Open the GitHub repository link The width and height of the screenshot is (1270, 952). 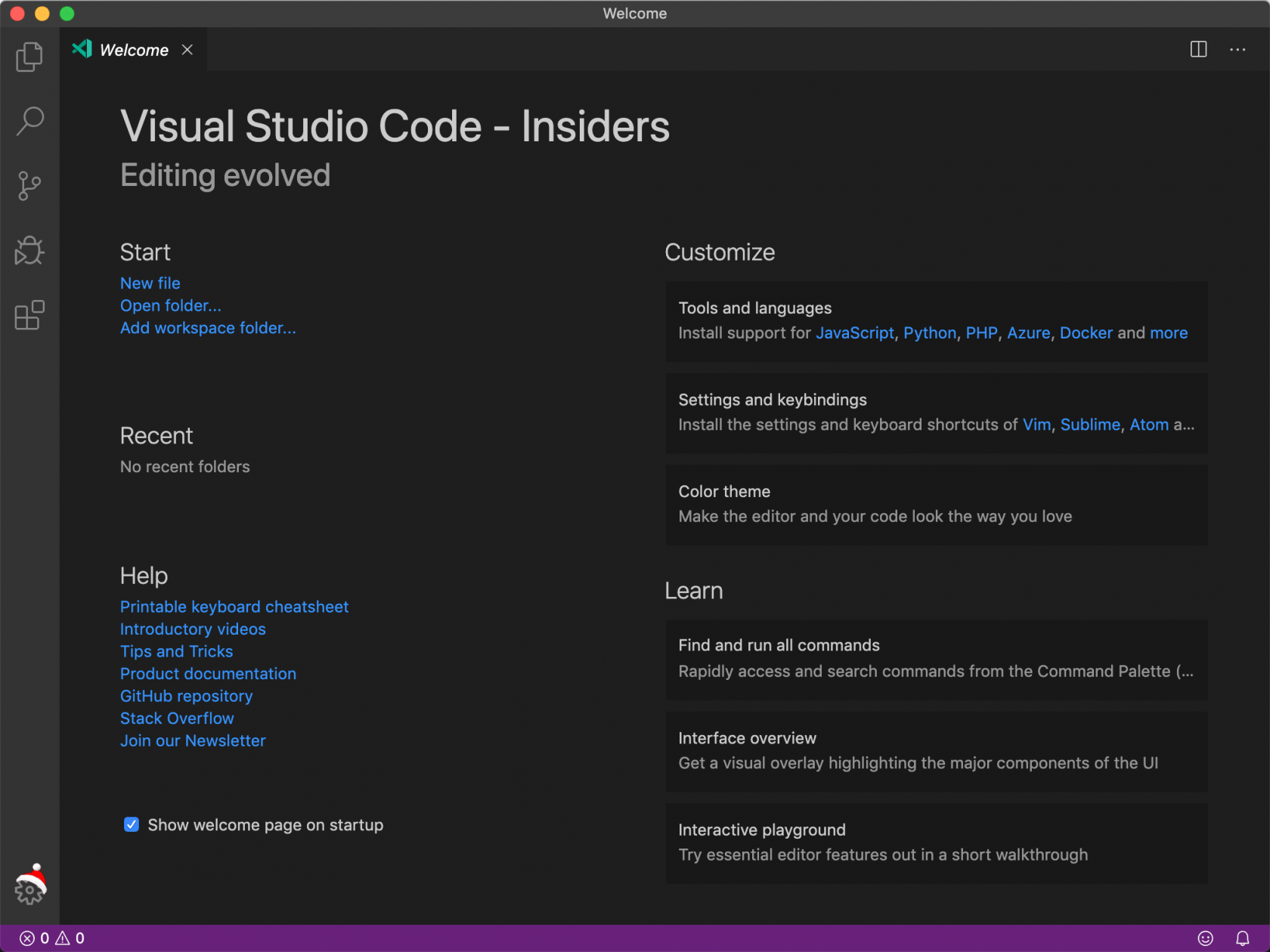pyautogui.click(x=187, y=696)
